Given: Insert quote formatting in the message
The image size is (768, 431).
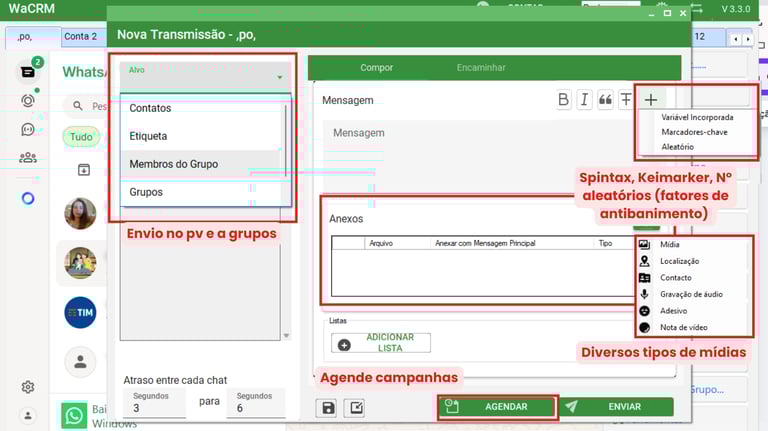Looking at the screenshot, I should [605, 100].
